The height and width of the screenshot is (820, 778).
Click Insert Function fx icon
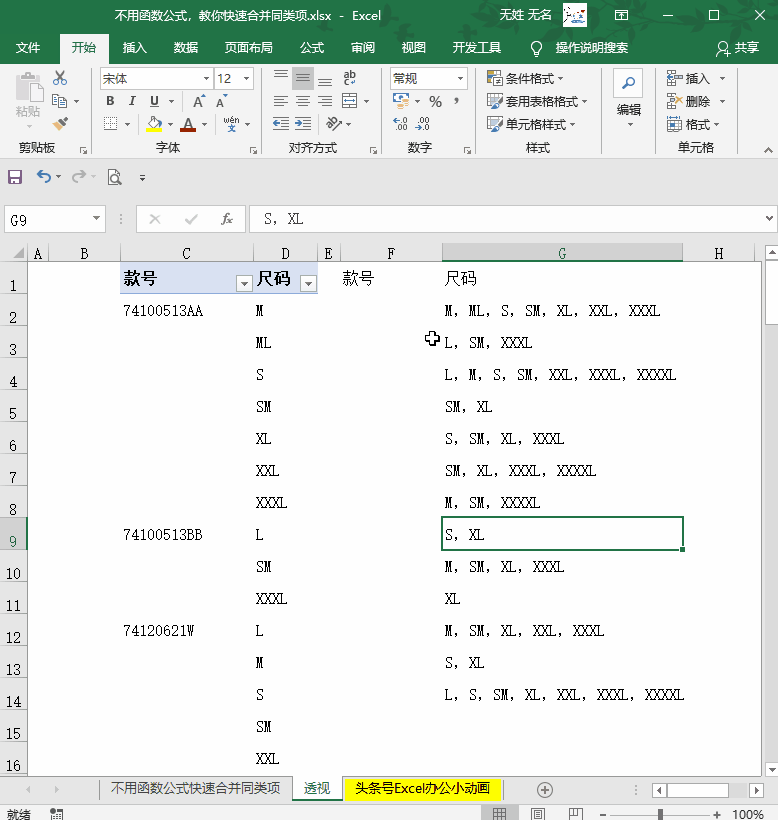tap(226, 219)
